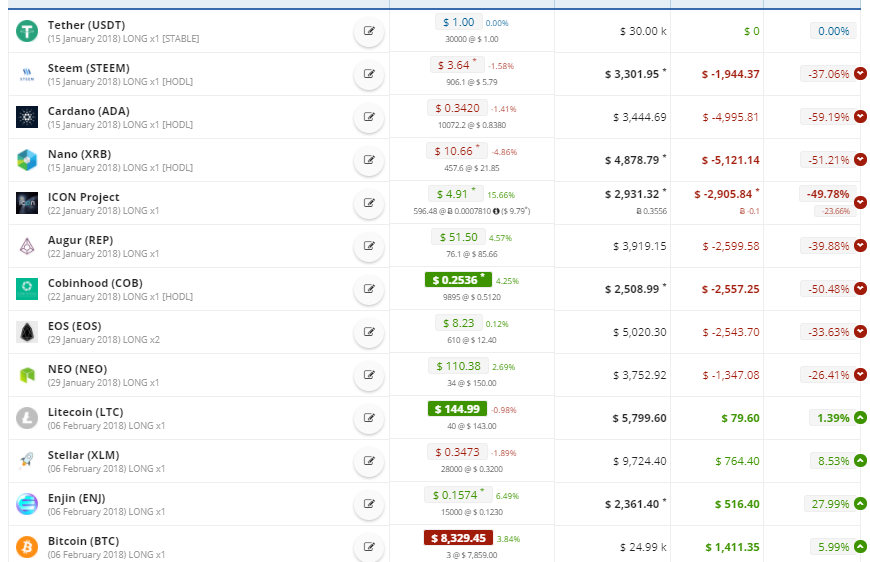
Task: Click the -23.66% ICON secondary percentage
Action: pyautogui.click(x=836, y=211)
